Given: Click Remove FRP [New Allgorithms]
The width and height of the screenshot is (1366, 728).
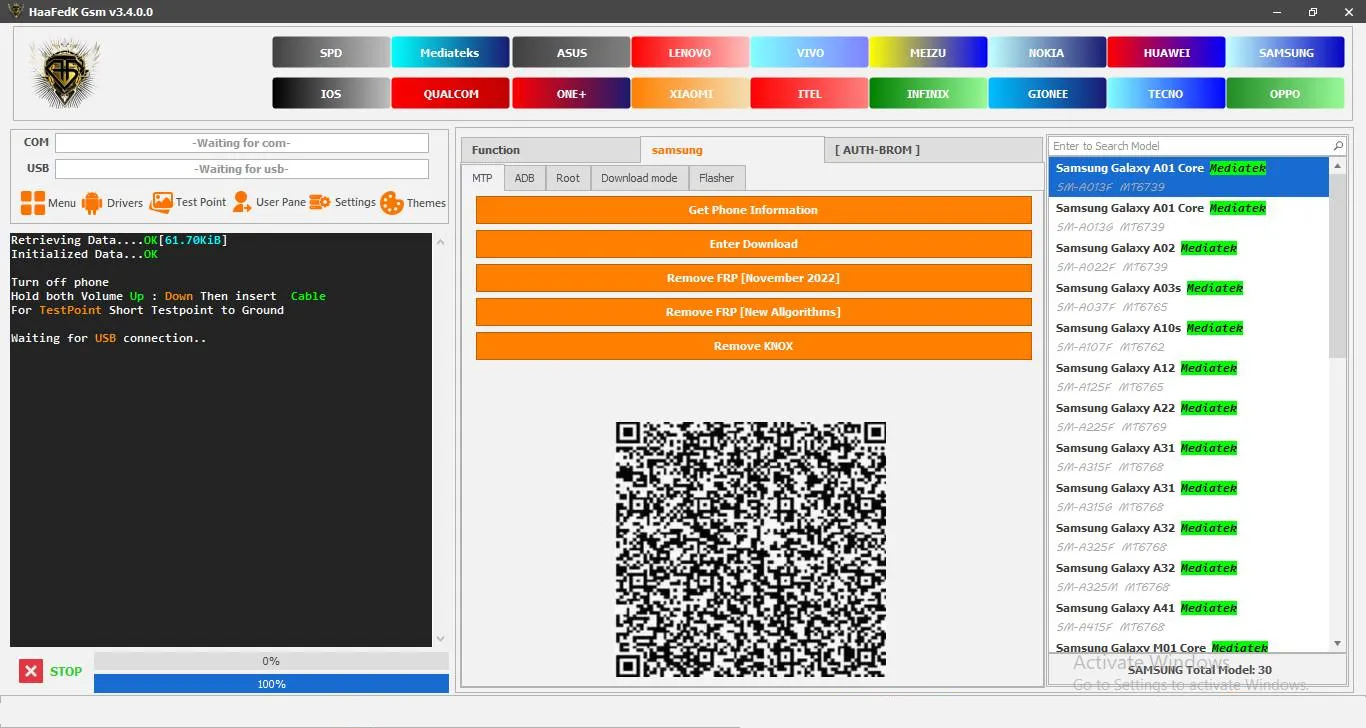Looking at the screenshot, I should point(753,312).
